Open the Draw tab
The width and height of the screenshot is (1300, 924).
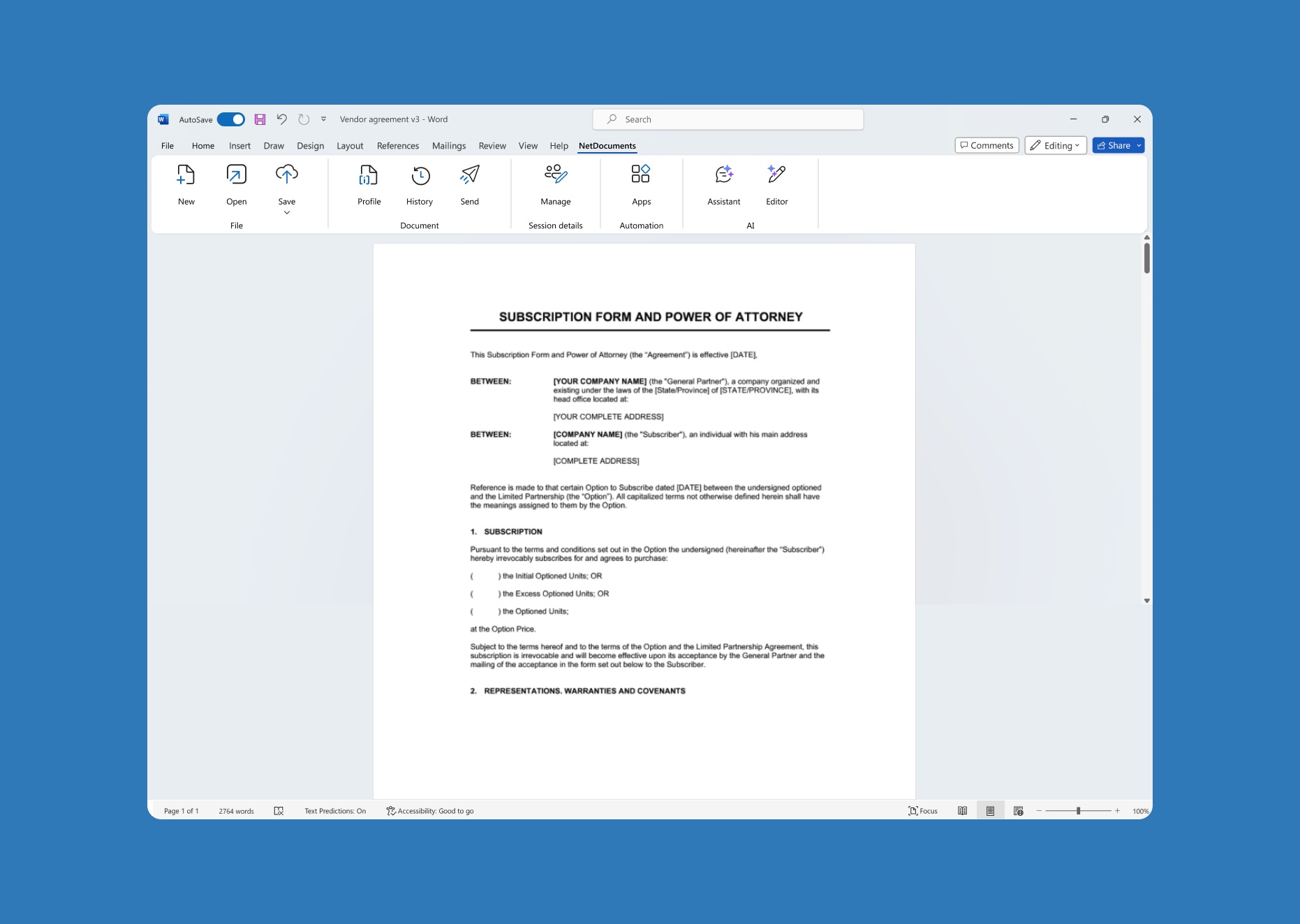tap(274, 146)
